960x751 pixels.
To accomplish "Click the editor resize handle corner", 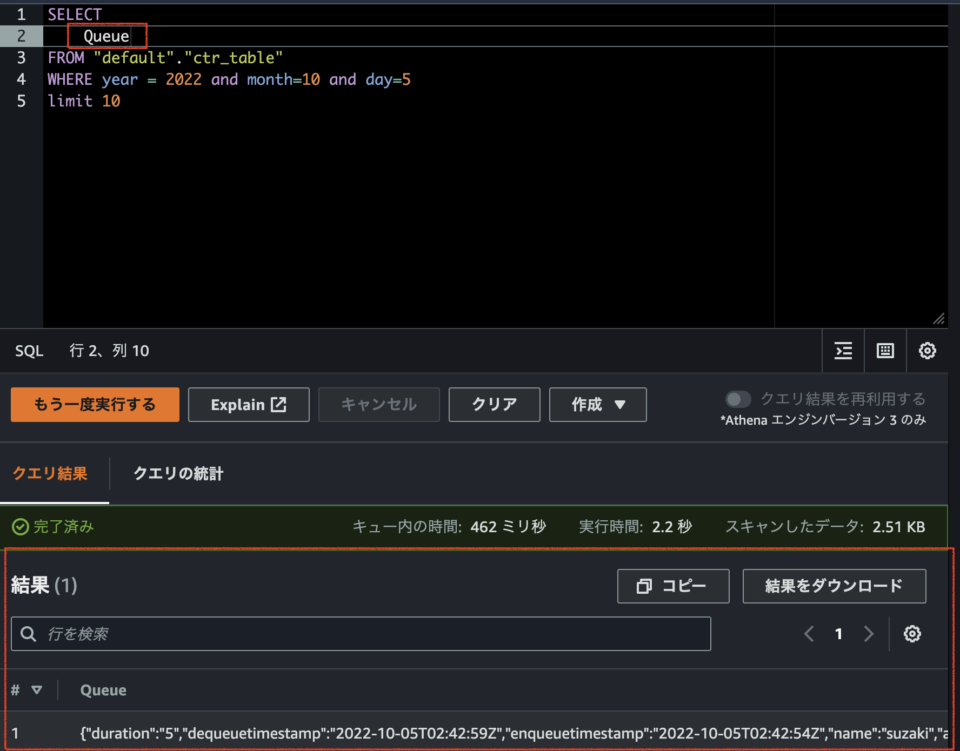I will pos(939,318).
